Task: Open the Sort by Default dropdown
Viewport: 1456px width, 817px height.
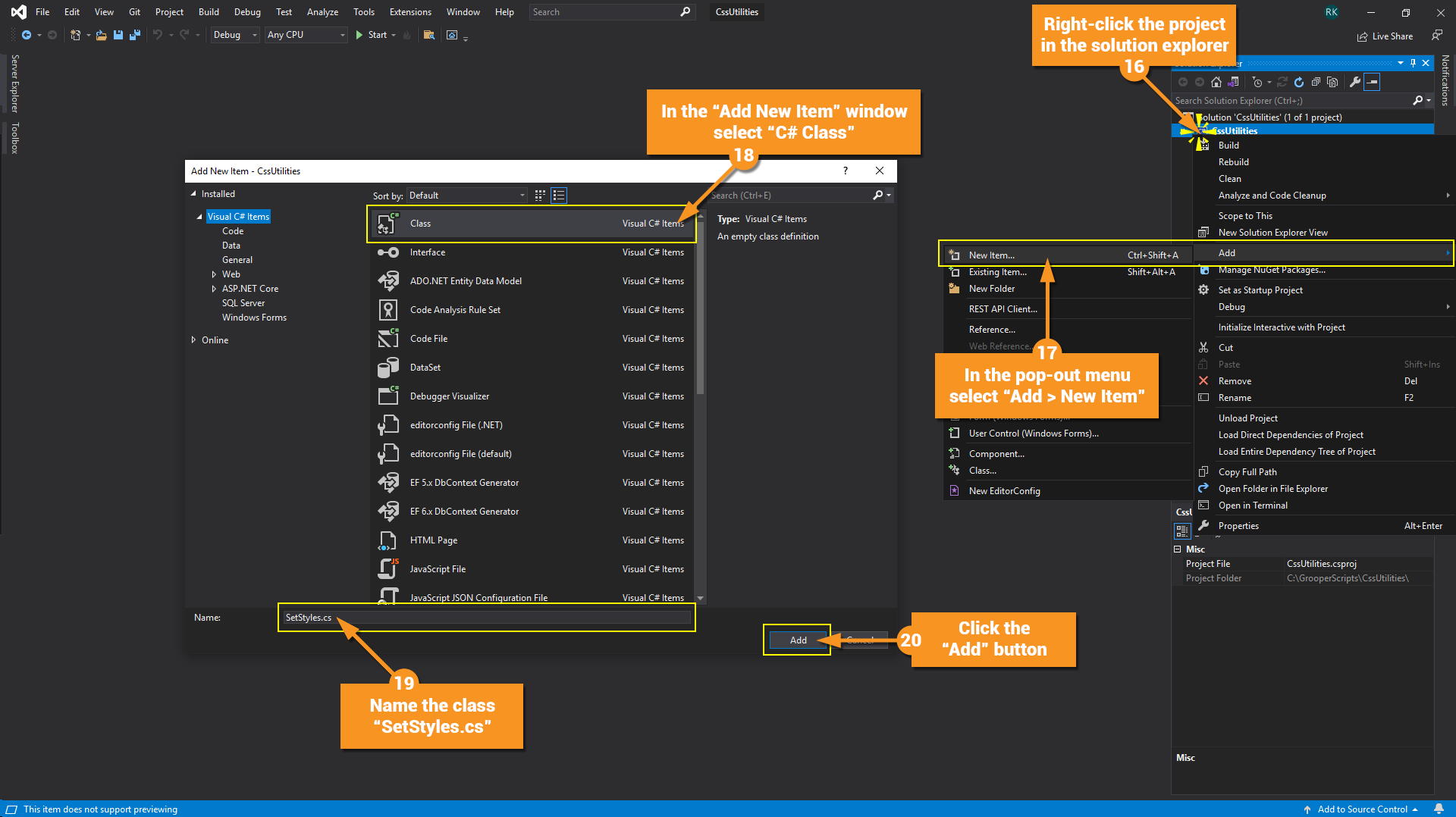Action: click(466, 196)
